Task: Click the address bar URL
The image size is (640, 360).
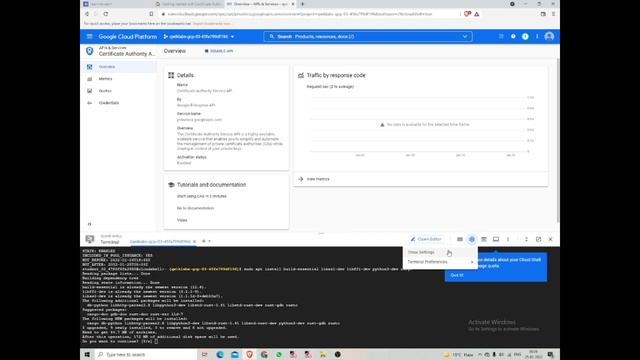Action: coord(300,14)
